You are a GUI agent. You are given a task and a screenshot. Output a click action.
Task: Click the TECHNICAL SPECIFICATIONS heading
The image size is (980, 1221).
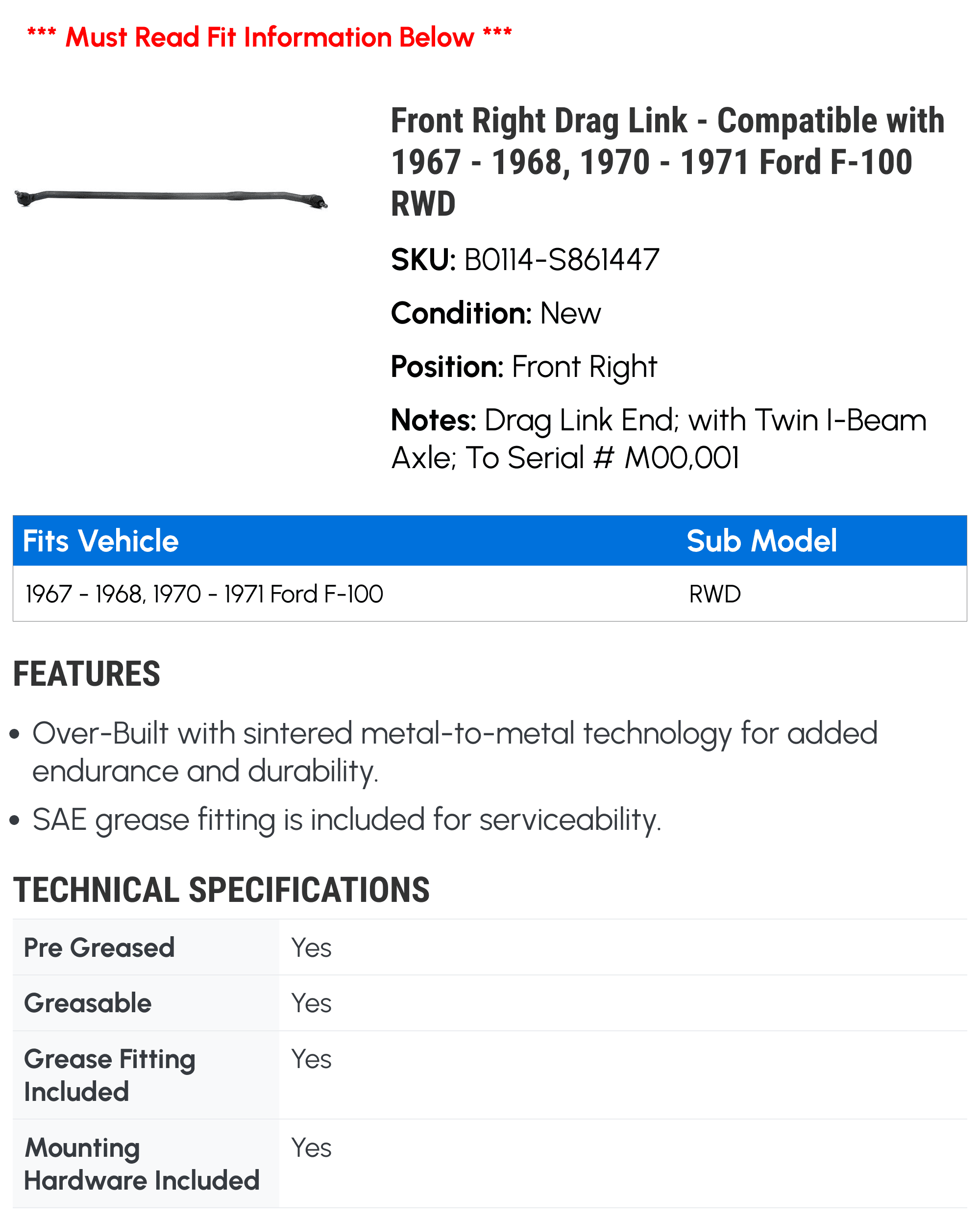click(x=221, y=890)
